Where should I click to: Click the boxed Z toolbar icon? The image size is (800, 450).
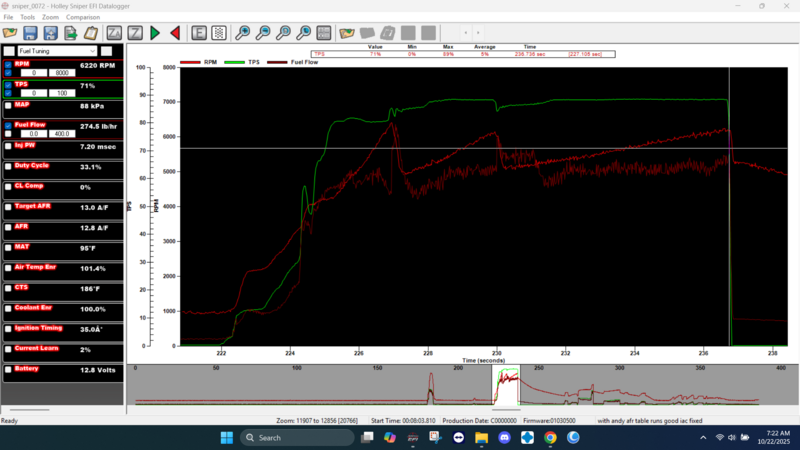[134, 33]
